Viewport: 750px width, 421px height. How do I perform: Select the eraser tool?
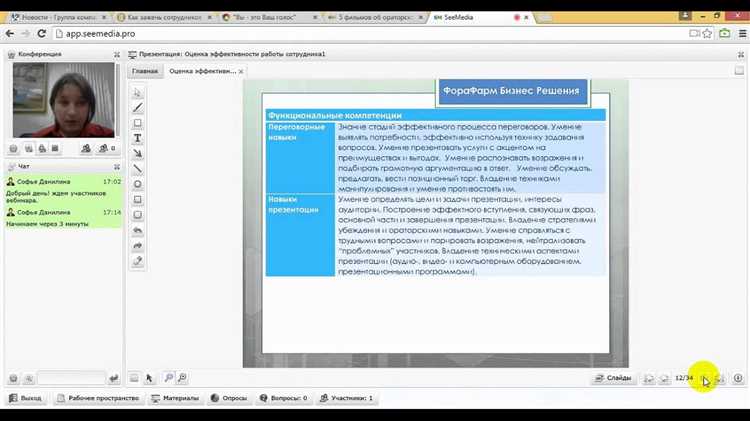click(137, 261)
